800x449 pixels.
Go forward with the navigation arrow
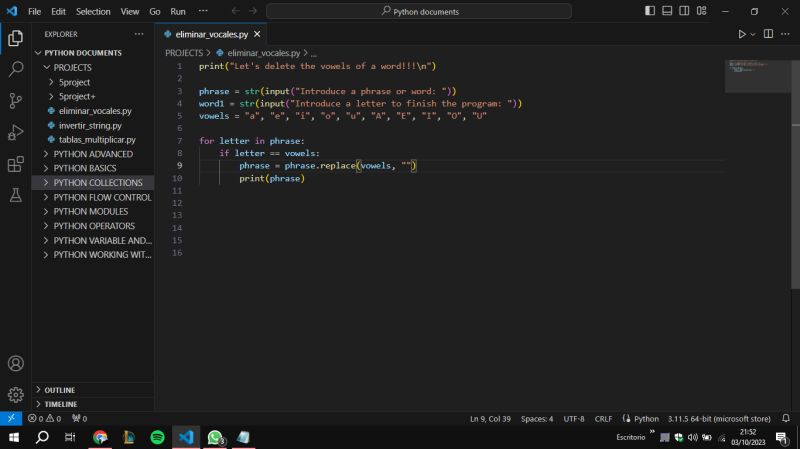tap(253, 11)
